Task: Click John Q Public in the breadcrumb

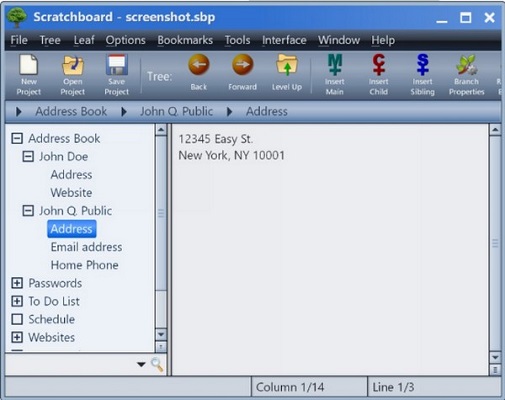Action: coord(176,111)
